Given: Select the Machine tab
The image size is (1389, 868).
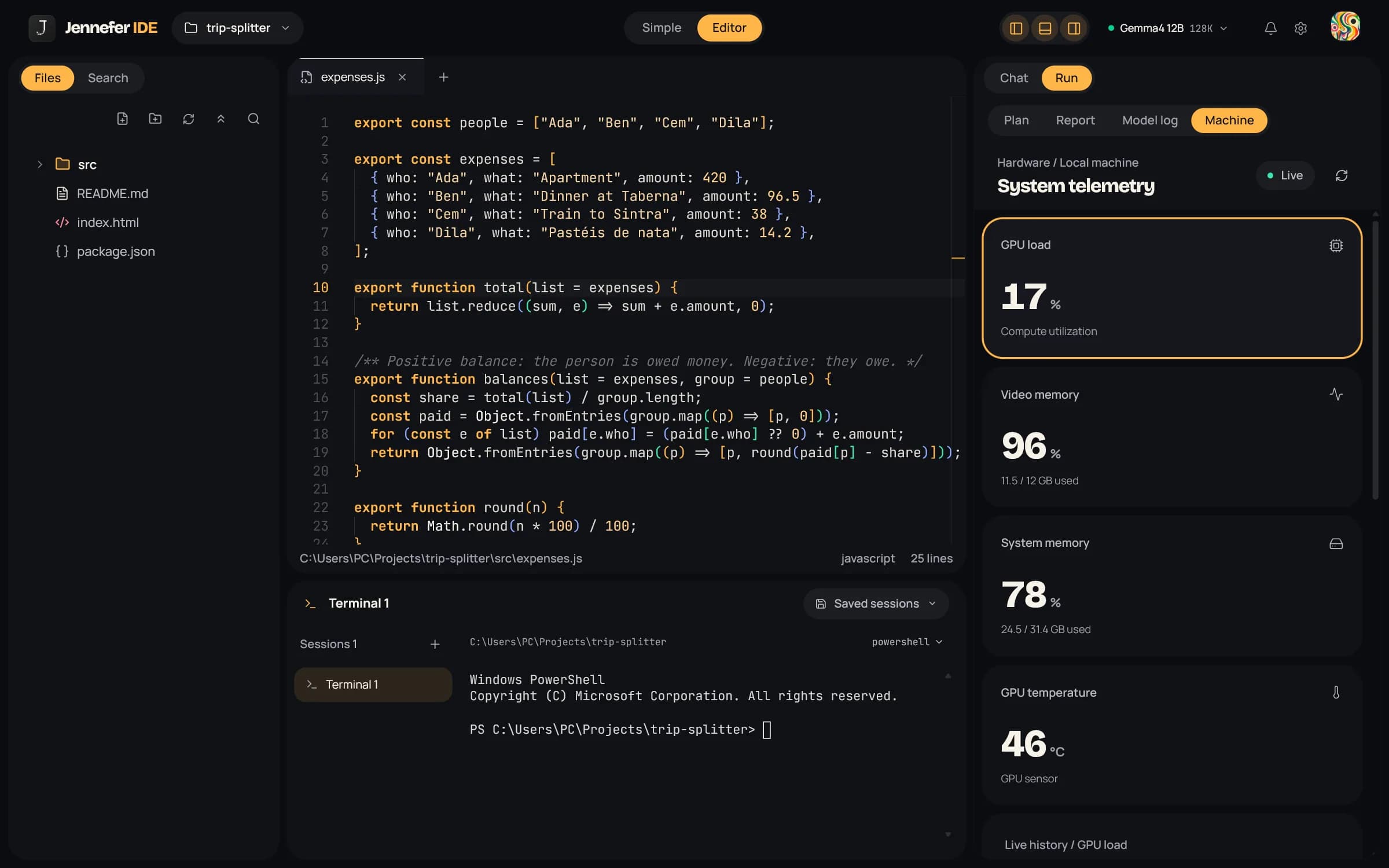Looking at the screenshot, I should tap(1229, 120).
